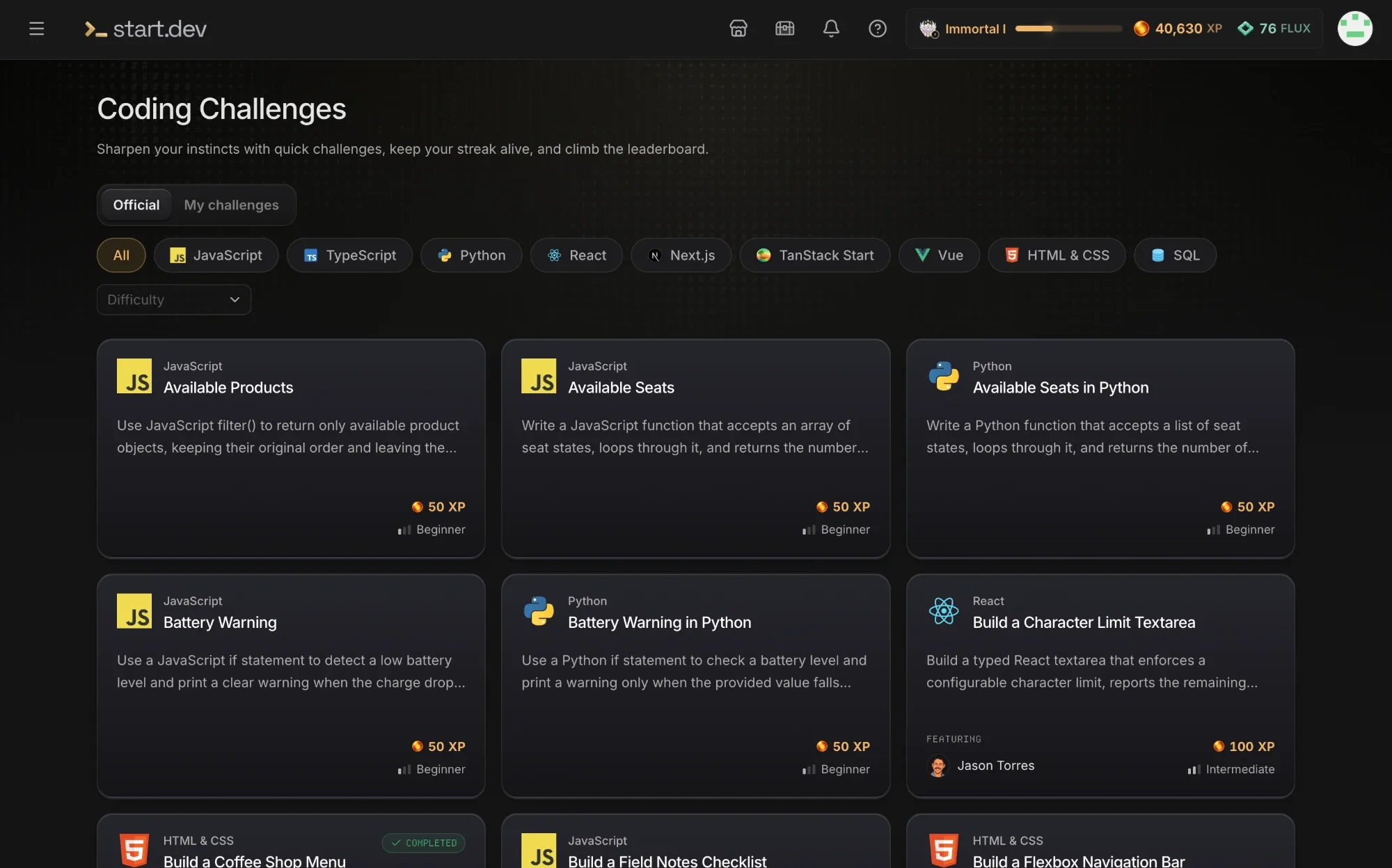Filter by TypeScript
Image resolution: width=1392 pixels, height=868 pixels.
[349, 255]
